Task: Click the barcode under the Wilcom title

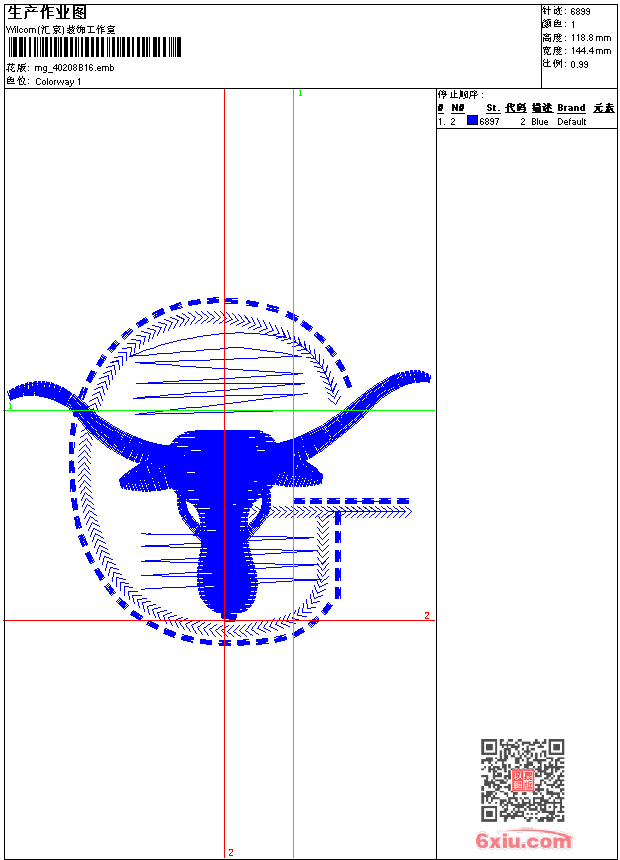Action: 95,48
